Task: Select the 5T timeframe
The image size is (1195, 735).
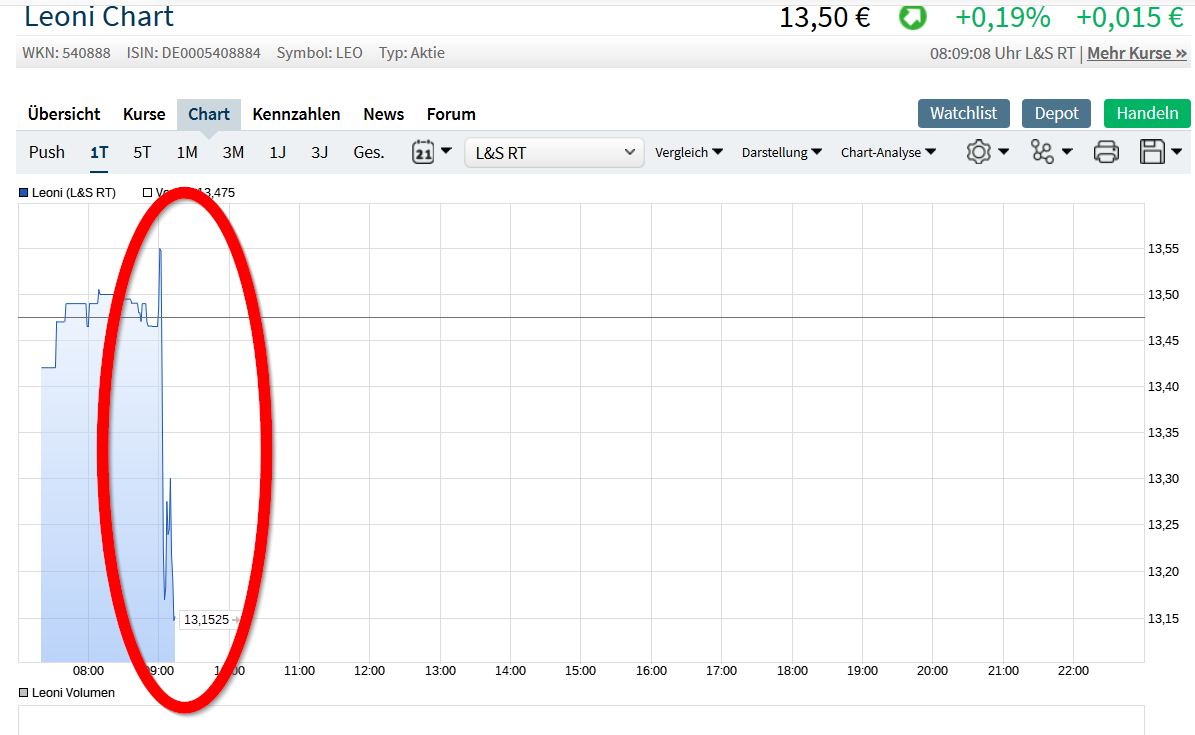Action: (x=143, y=152)
